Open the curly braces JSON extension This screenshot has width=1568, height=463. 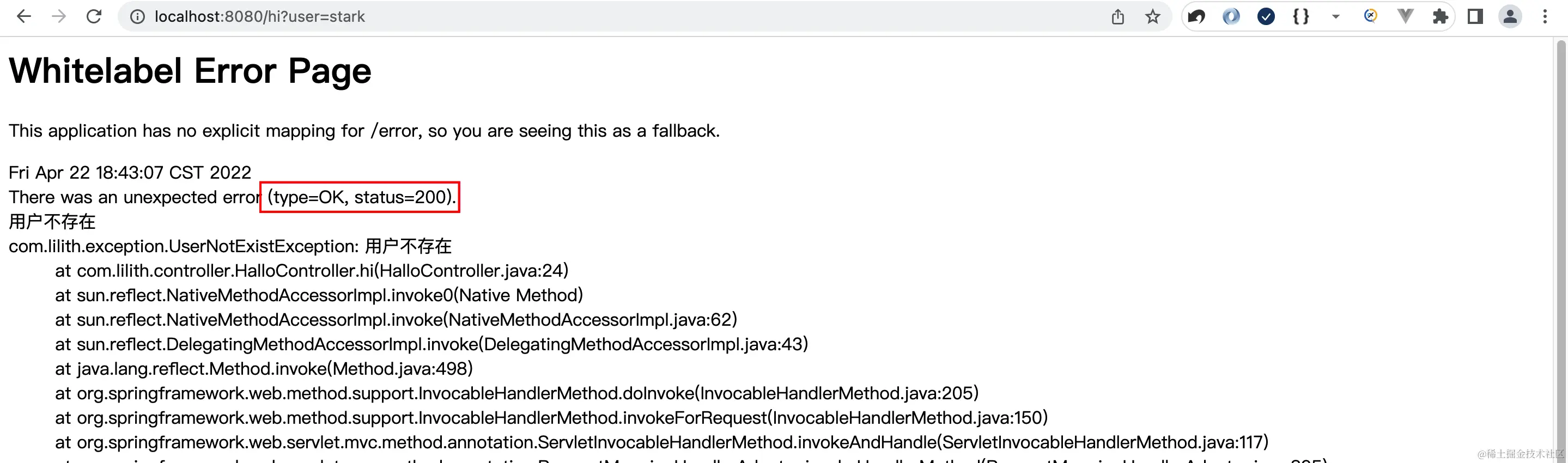[x=1301, y=16]
